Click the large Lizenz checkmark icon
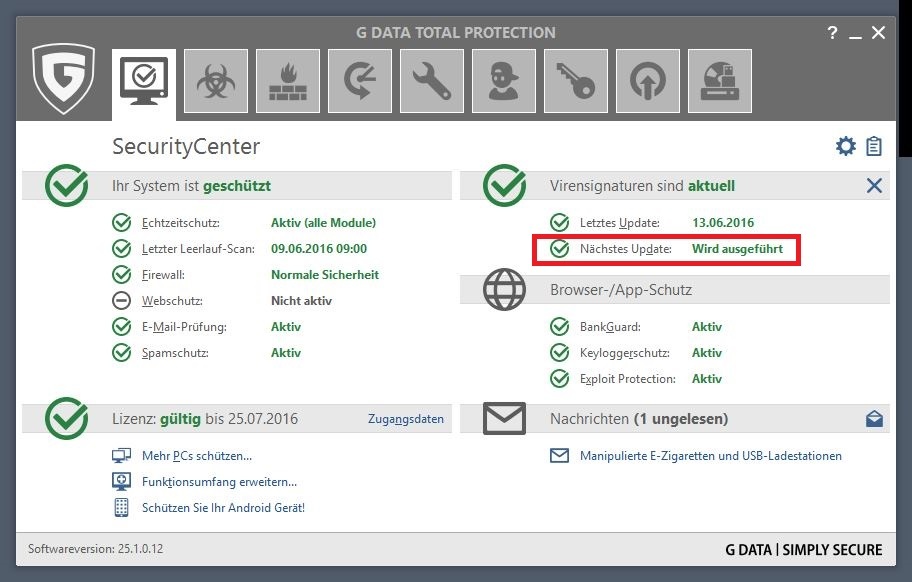 tap(66, 418)
